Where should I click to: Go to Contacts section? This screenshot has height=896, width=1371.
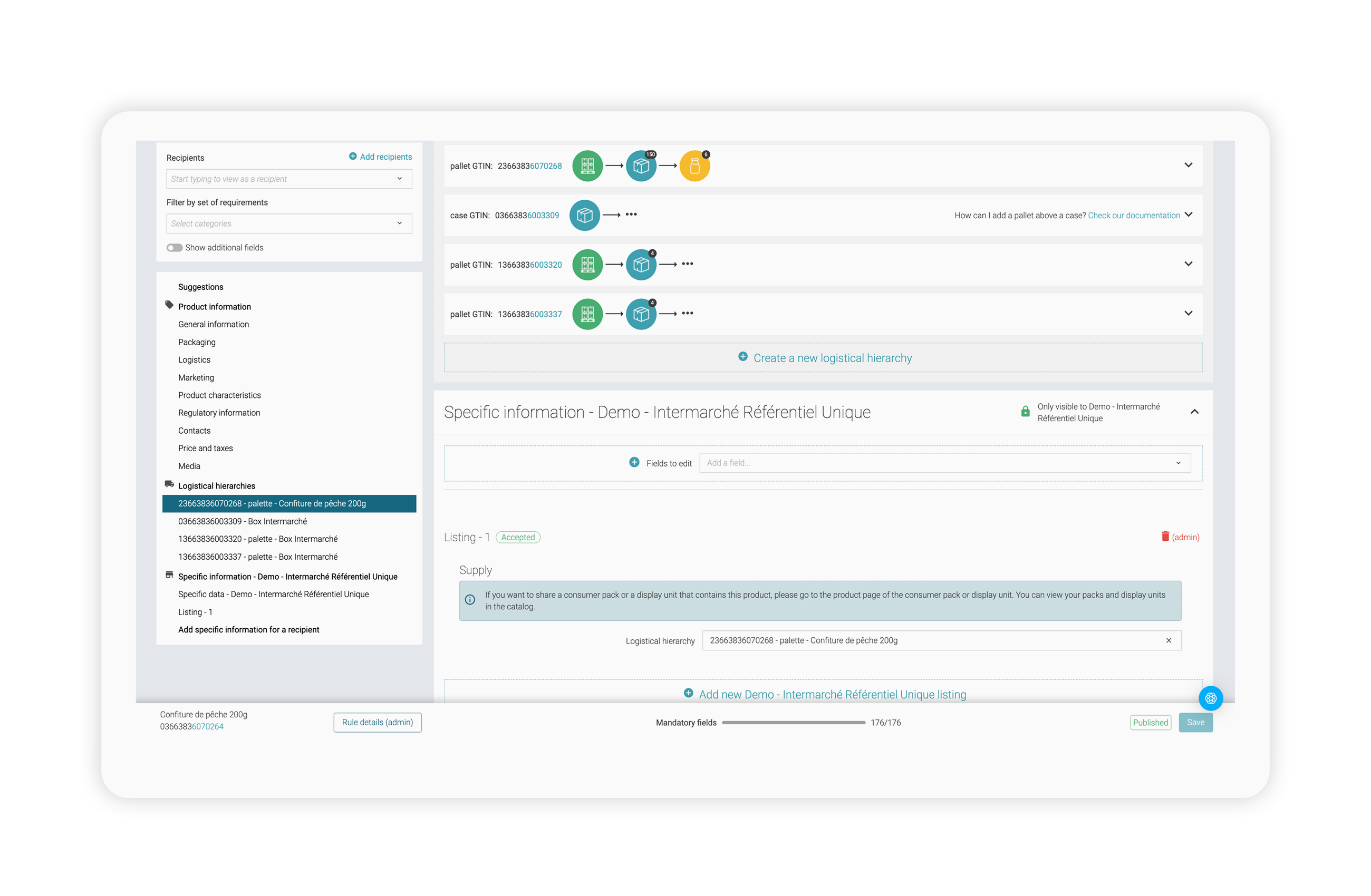pos(194,431)
